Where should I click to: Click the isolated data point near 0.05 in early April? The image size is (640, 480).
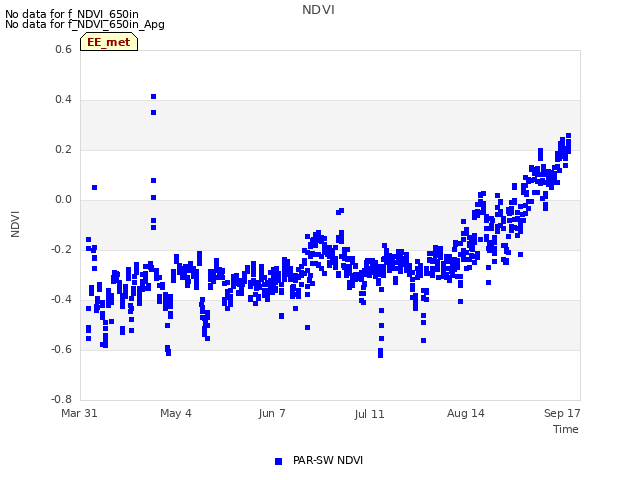[x=94, y=188]
